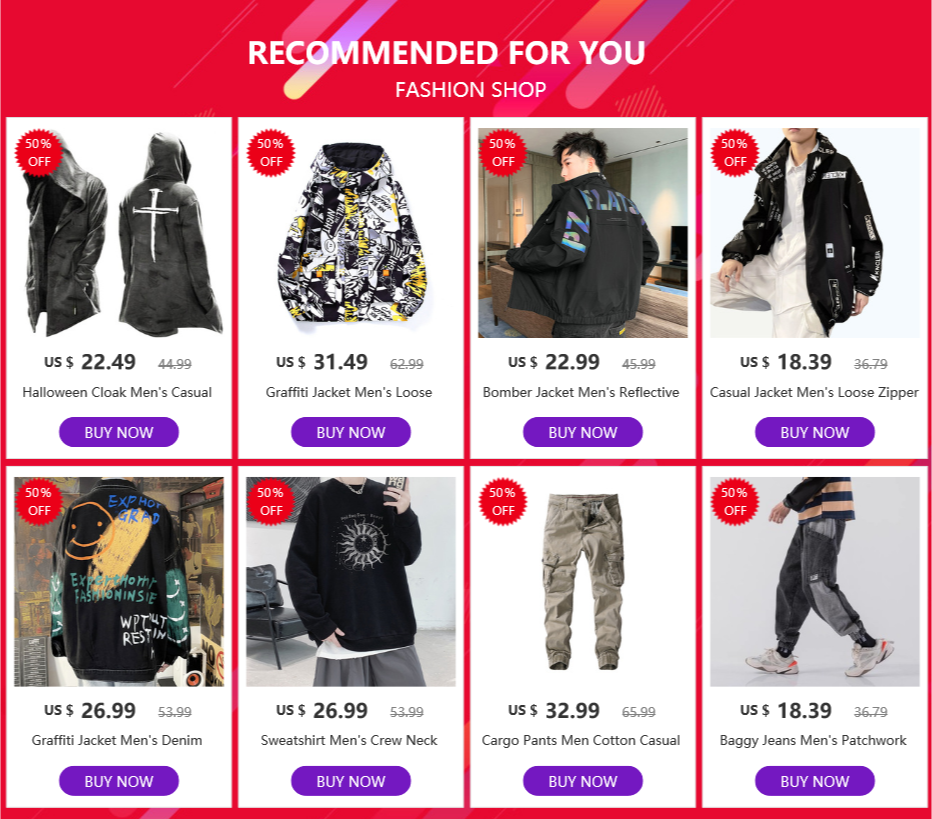Open the yellow Graffiti Jacket hoodie image

[351, 233]
